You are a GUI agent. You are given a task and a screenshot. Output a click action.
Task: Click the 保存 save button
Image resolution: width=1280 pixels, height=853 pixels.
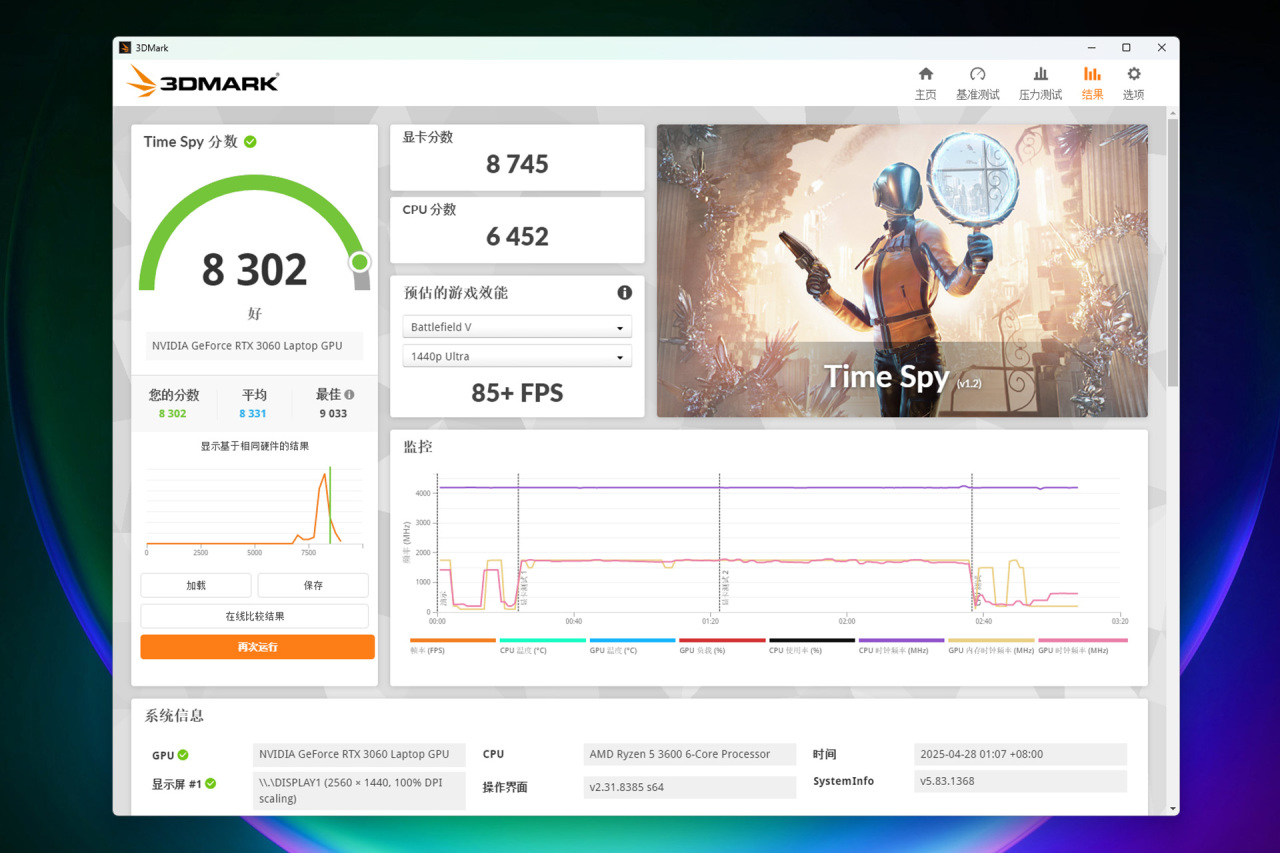tap(313, 585)
